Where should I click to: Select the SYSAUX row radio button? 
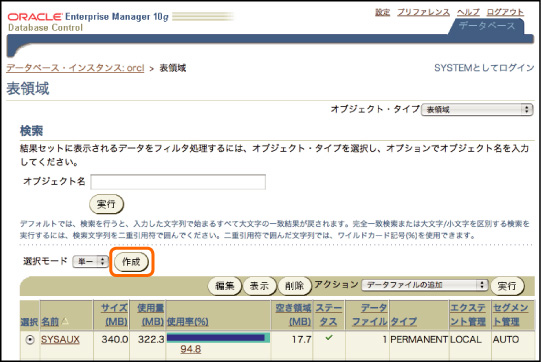[30, 340]
